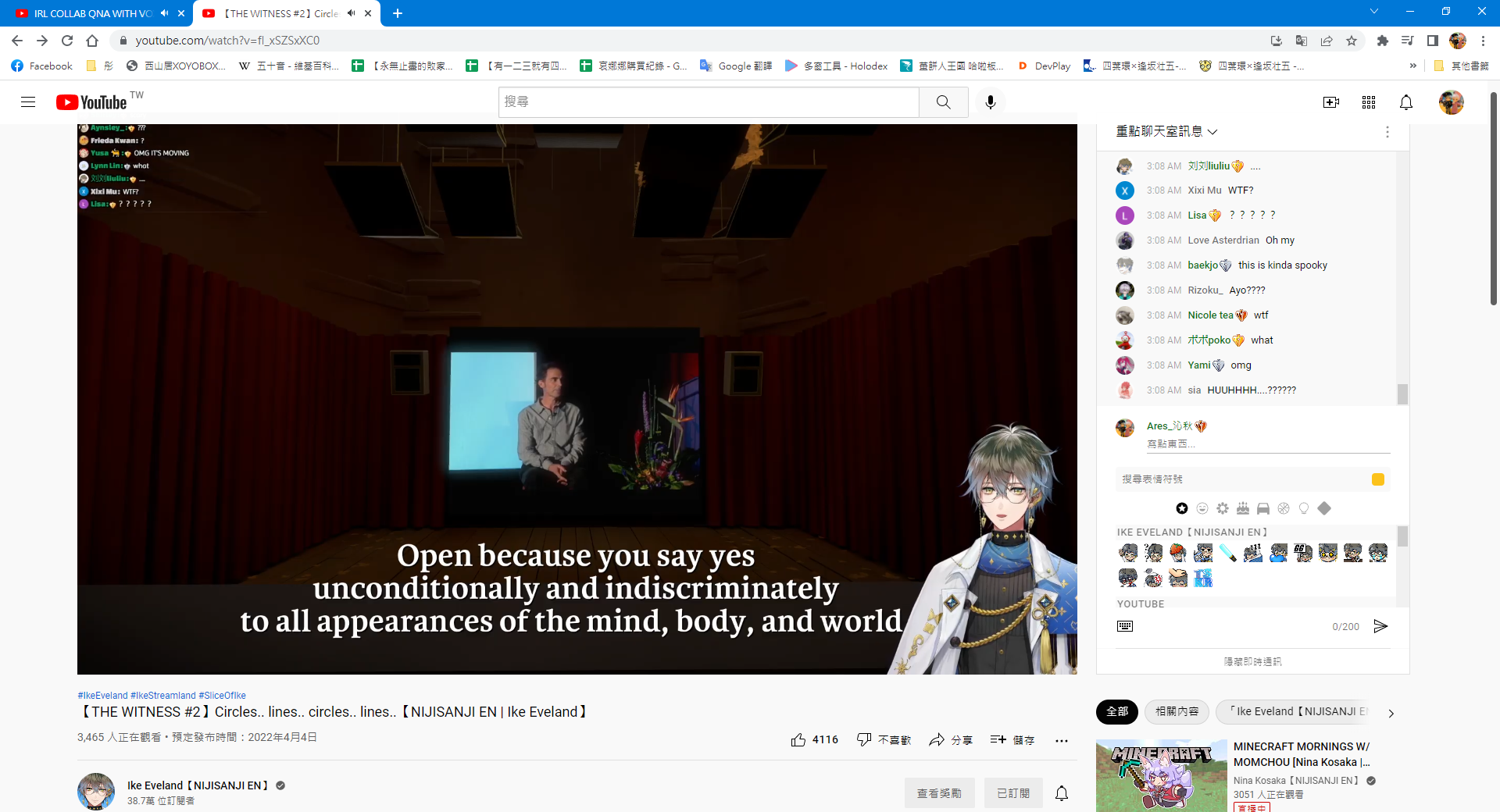Toggle the Chrome side panel
1500x812 pixels.
pos(1433,41)
